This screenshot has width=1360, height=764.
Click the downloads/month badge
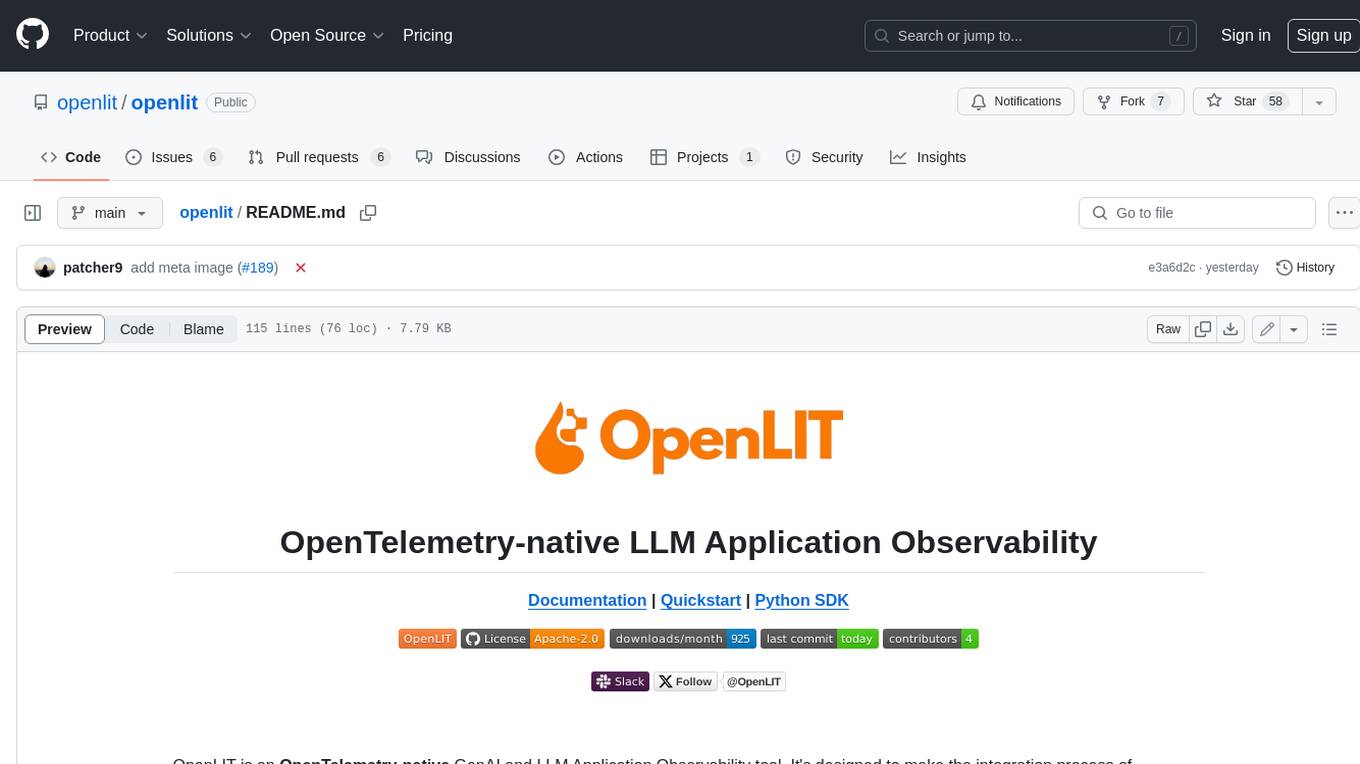pos(682,638)
